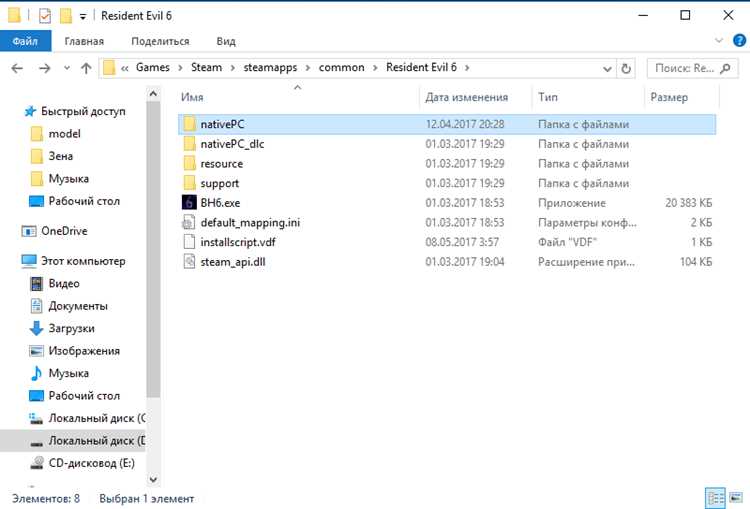Open the Поделиться ribbon tab
This screenshot has height=509, width=750.
click(x=160, y=41)
